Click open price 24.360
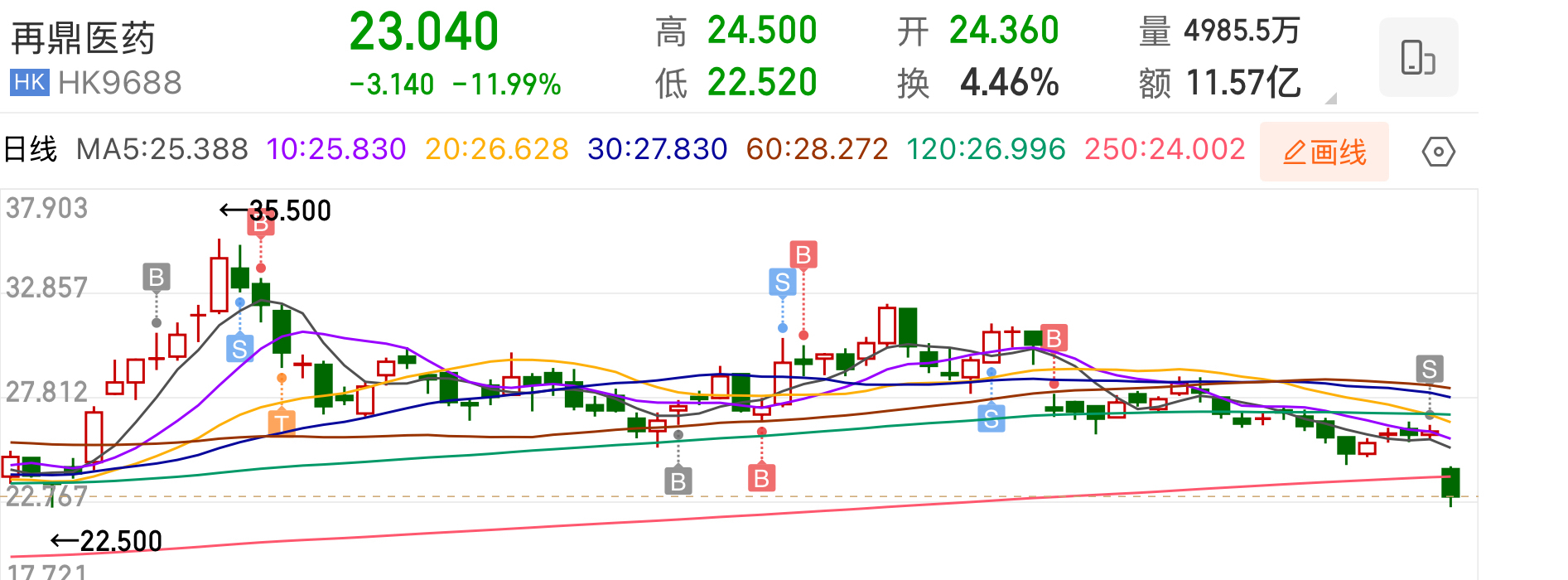Viewport: 1568px width, 580px height. (1004, 31)
